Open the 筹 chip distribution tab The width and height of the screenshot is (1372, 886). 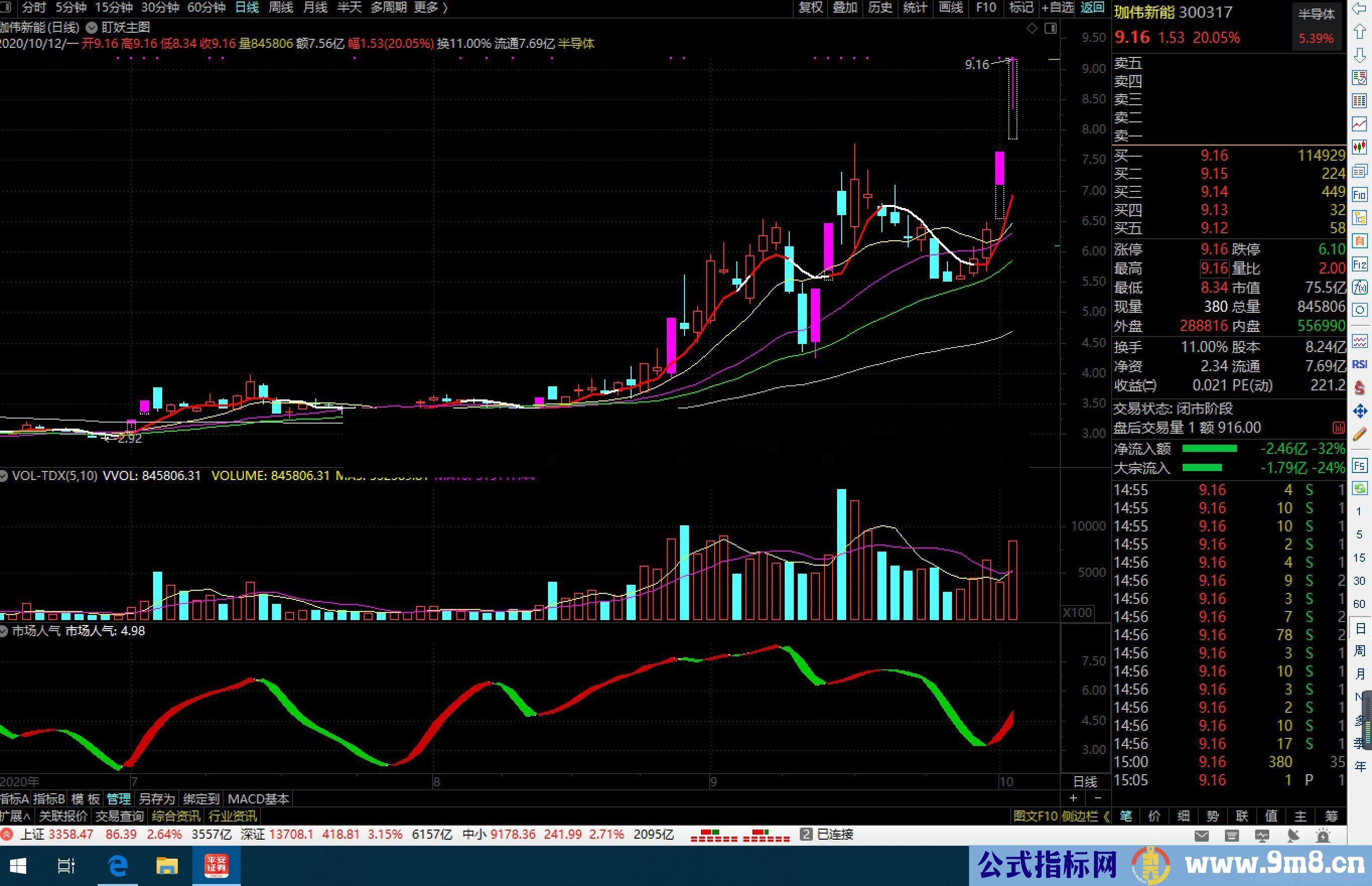click(x=1331, y=816)
